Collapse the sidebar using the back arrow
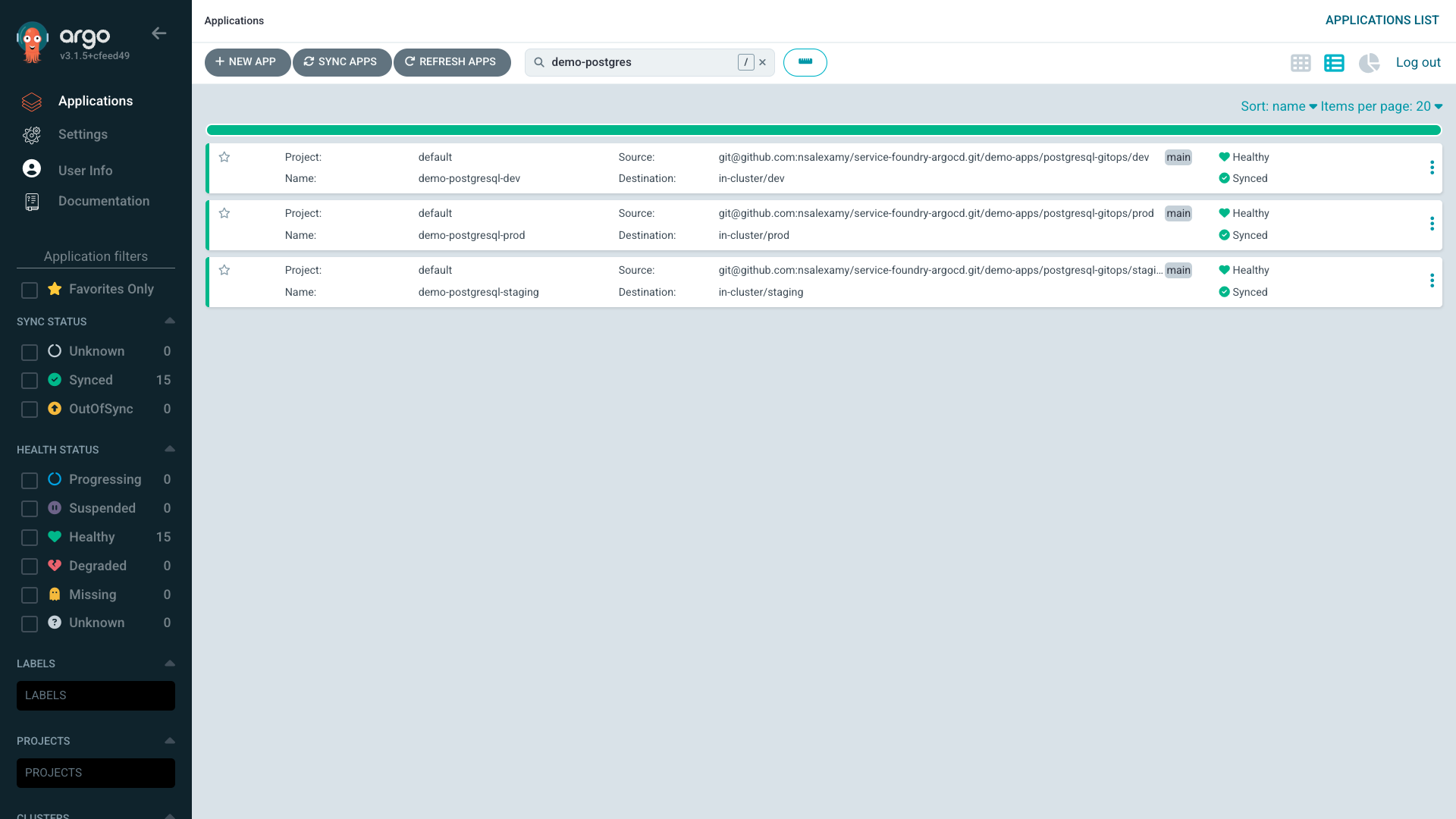Screen dimensions: 1456x819 159,33
